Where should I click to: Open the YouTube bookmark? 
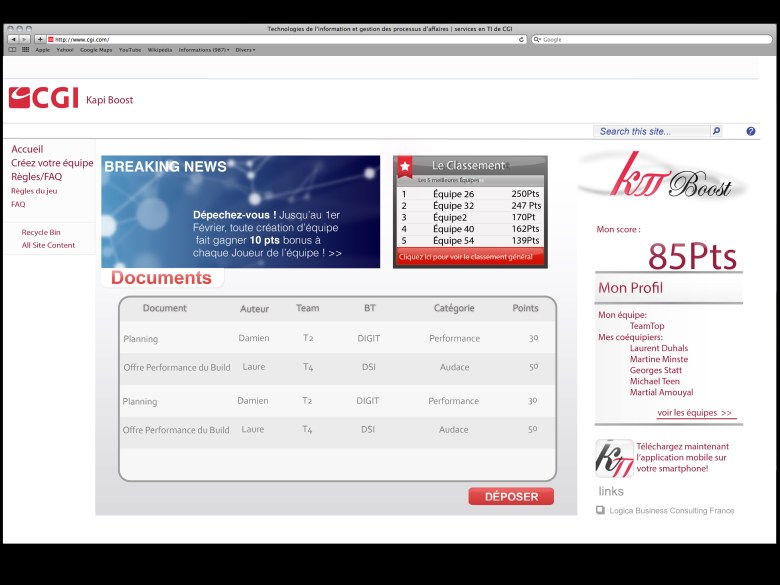pyautogui.click(x=130, y=50)
